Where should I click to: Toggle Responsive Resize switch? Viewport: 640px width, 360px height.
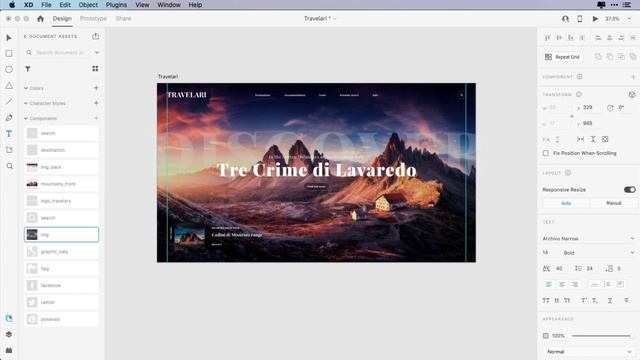(x=629, y=189)
